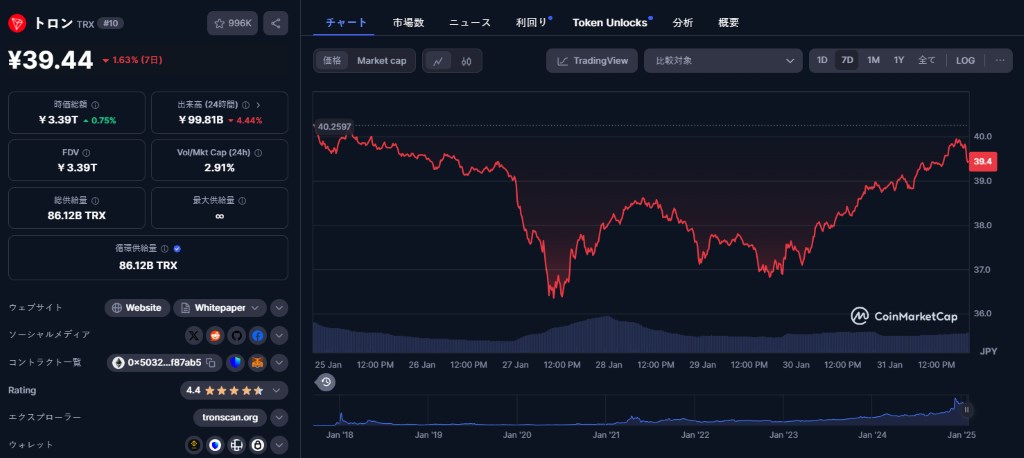Image resolution: width=1024 pixels, height=458 pixels.
Task: Open the X (Twitter) social link
Action: 193,335
